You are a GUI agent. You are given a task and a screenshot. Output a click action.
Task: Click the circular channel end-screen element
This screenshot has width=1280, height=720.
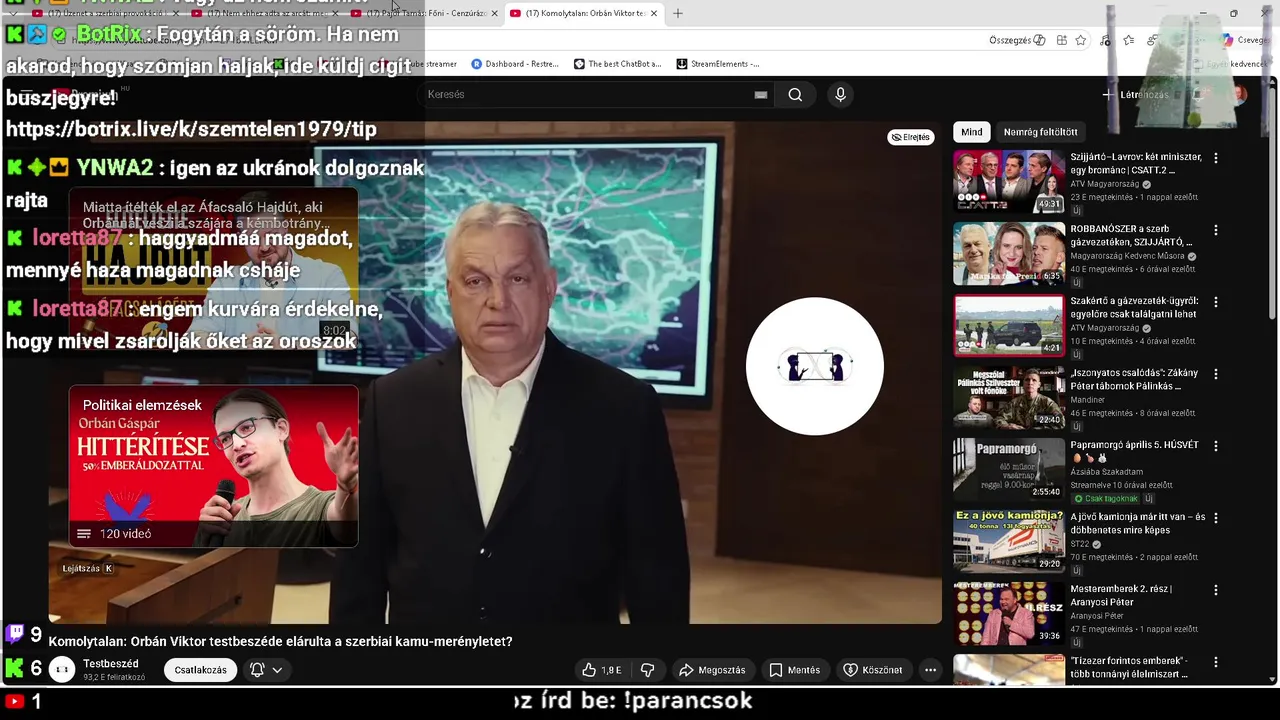pos(815,366)
